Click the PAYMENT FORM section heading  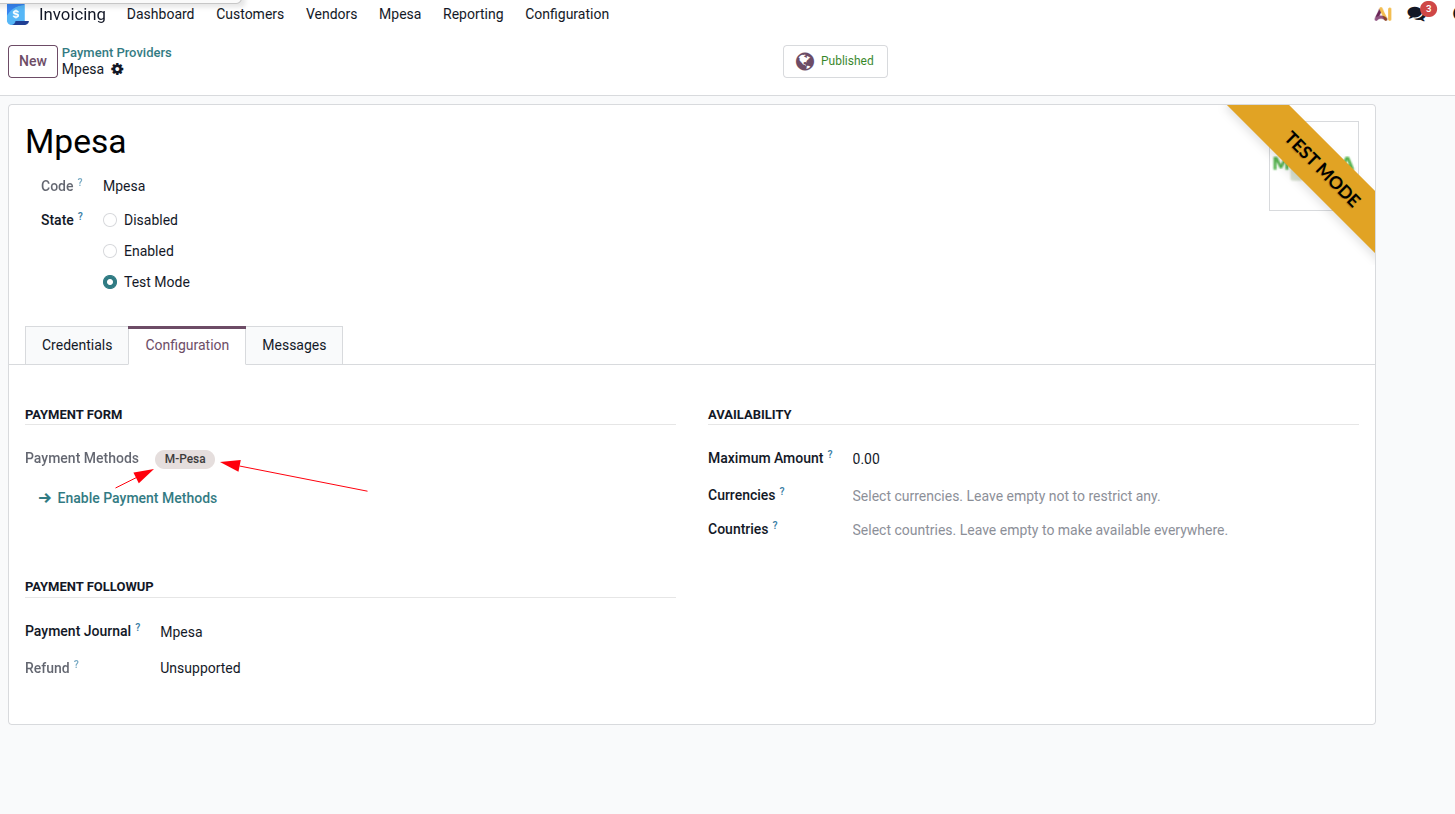pos(74,414)
